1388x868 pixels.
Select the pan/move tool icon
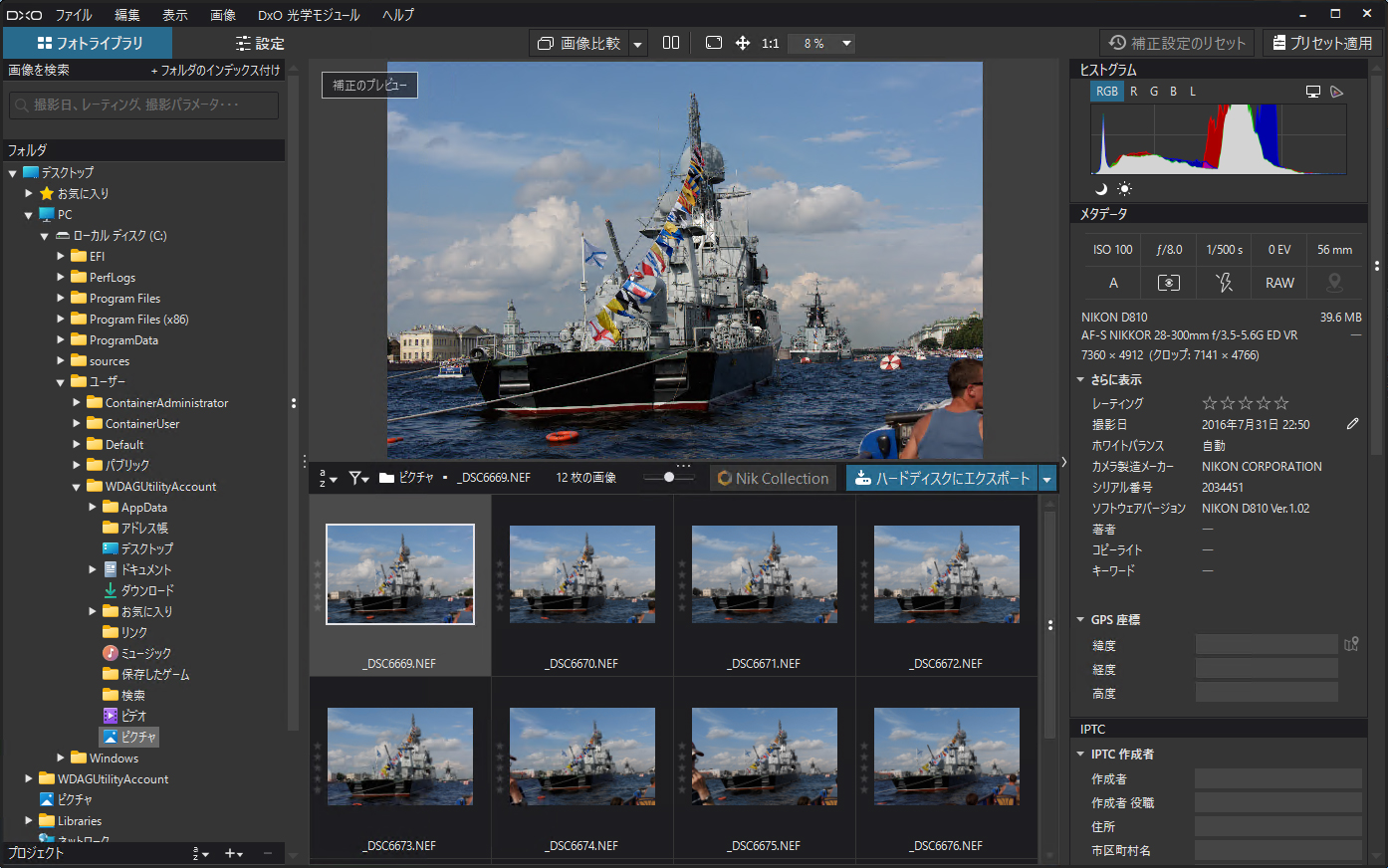[742, 43]
